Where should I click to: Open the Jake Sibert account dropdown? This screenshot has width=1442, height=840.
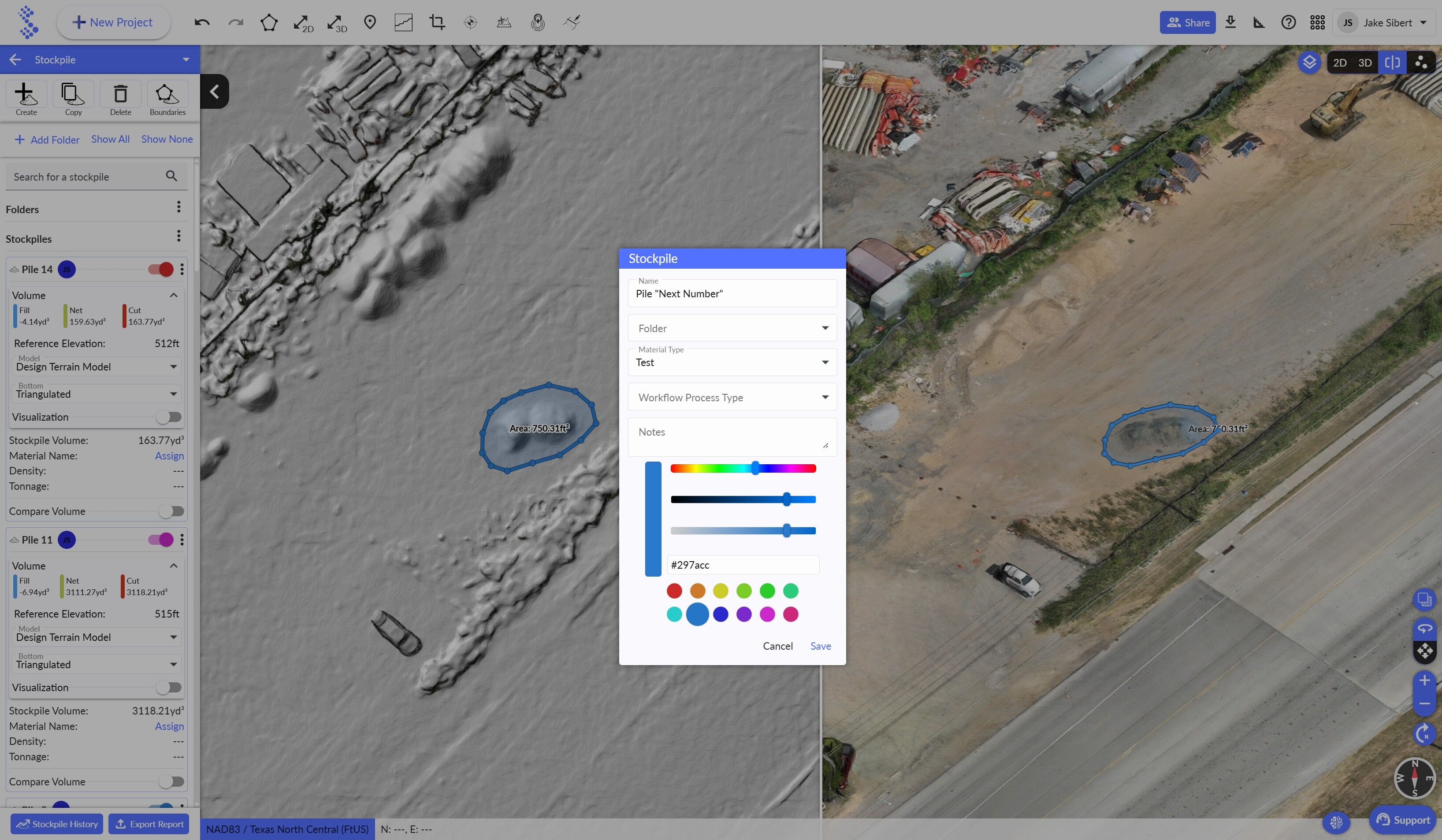tap(1384, 23)
